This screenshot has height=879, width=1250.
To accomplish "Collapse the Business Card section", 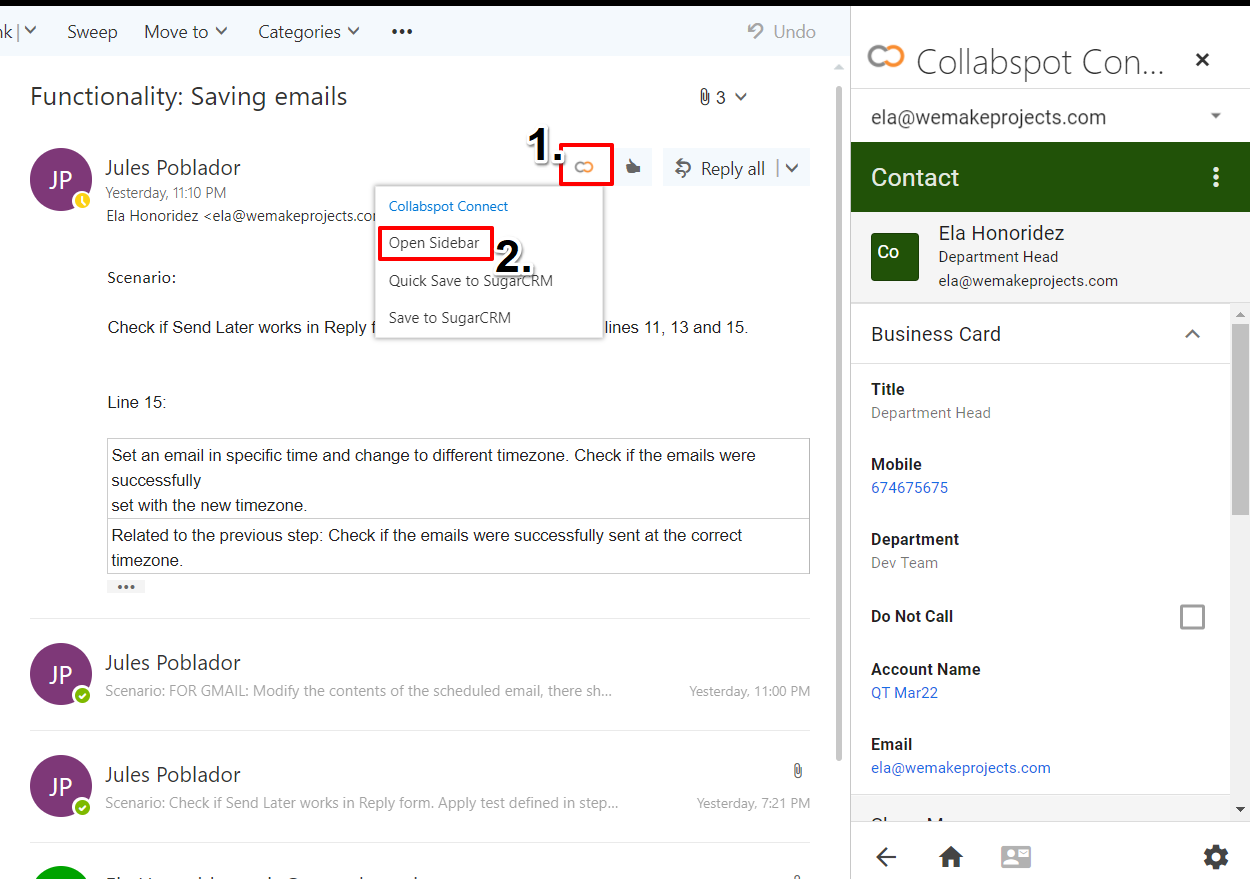I will (1192, 334).
